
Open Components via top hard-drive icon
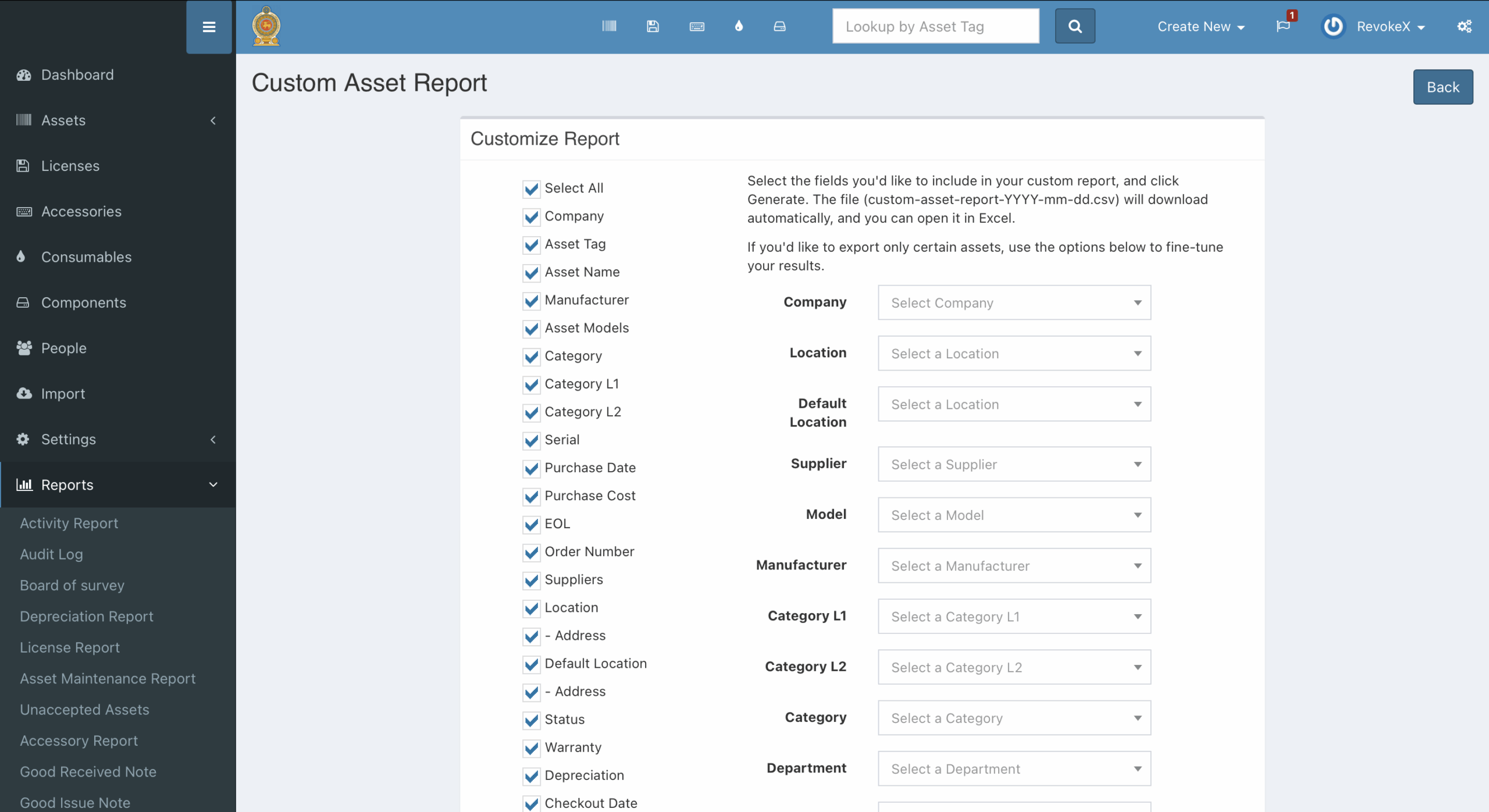pyautogui.click(x=779, y=26)
